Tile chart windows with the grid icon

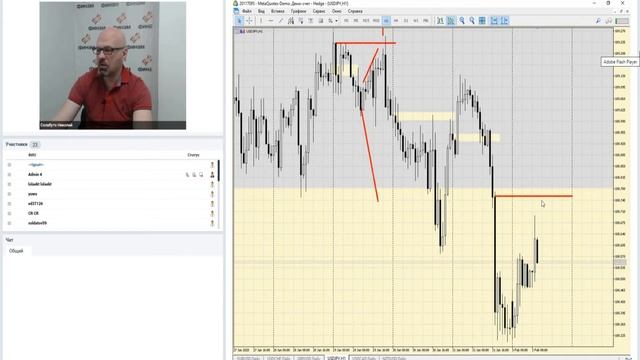[x=482, y=21]
